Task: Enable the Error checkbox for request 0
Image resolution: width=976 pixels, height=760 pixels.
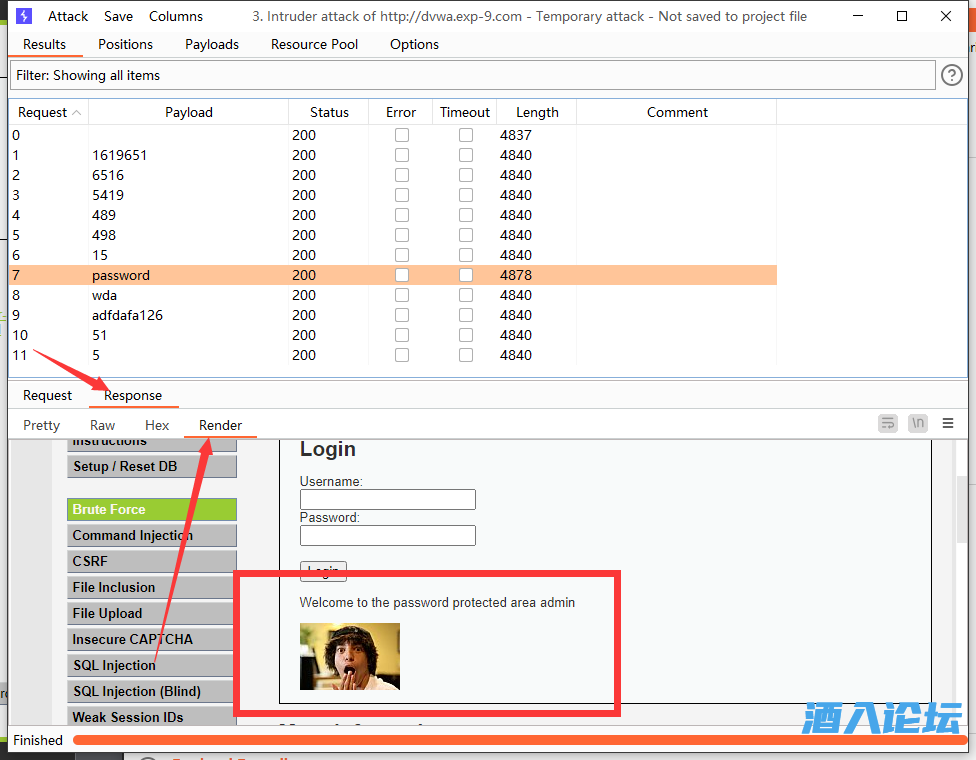Action: click(401, 135)
